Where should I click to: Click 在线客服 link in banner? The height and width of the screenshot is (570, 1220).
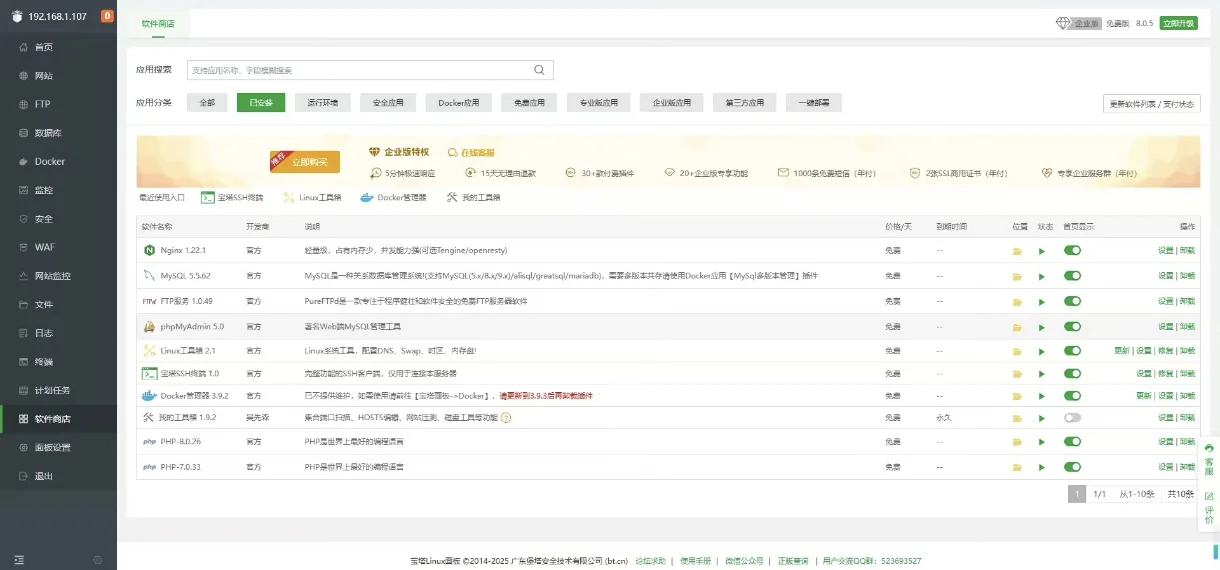[471, 152]
